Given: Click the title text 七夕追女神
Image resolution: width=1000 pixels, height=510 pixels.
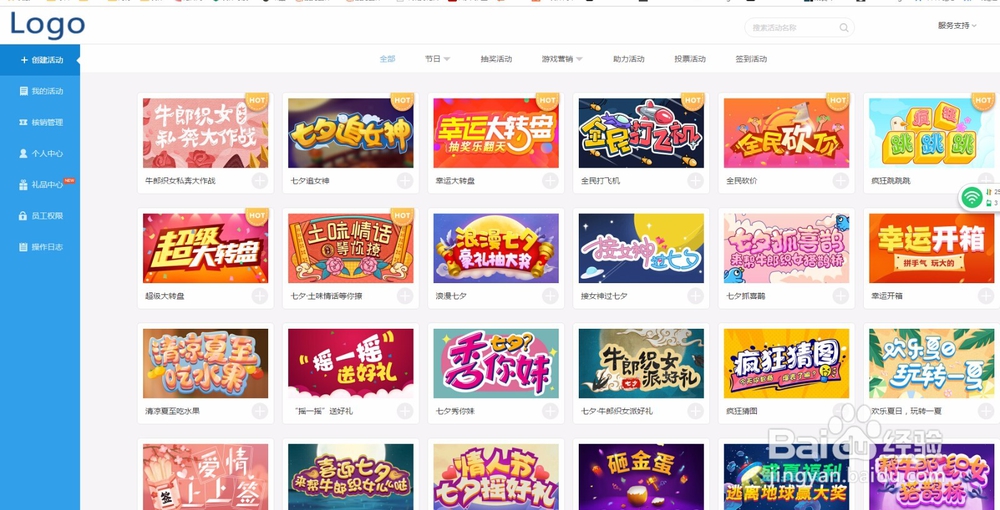Looking at the screenshot, I should point(310,181).
